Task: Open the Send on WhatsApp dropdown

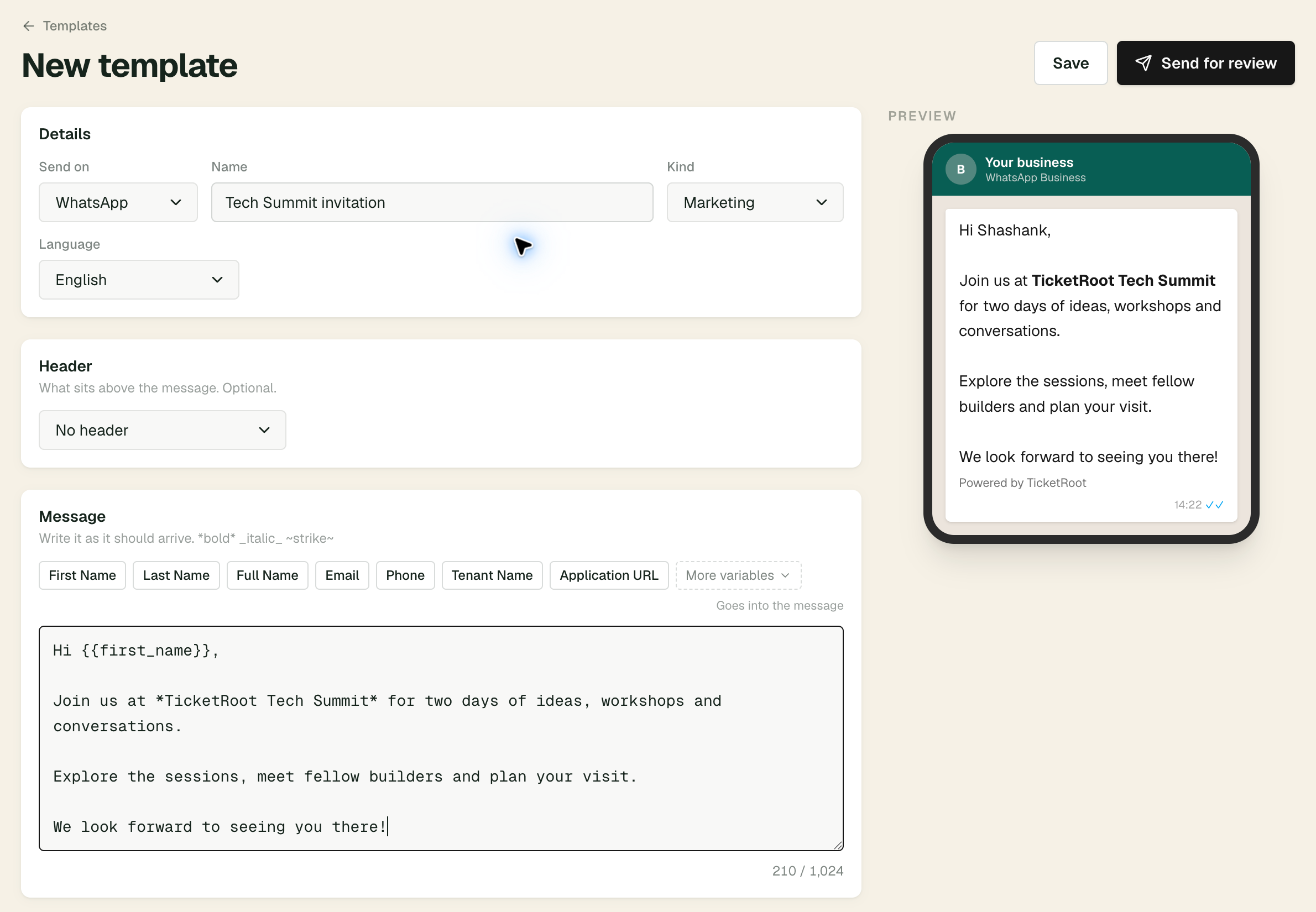Action: (x=118, y=202)
